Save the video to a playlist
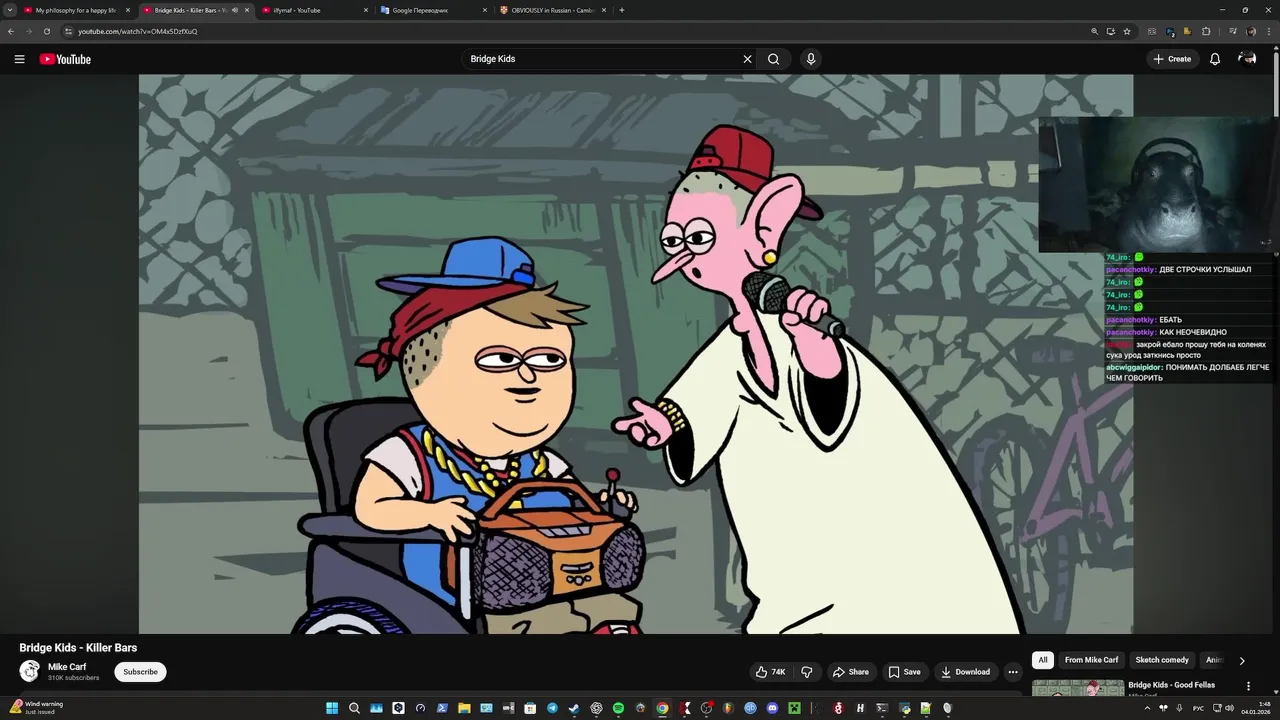Image resolution: width=1280 pixels, height=720 pixels. click(904, 672)
